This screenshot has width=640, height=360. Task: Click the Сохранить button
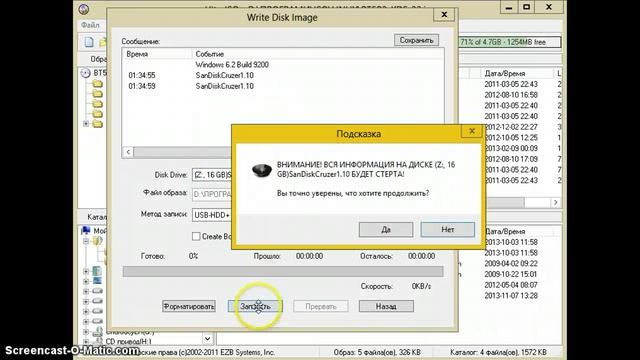coord(416,40)
